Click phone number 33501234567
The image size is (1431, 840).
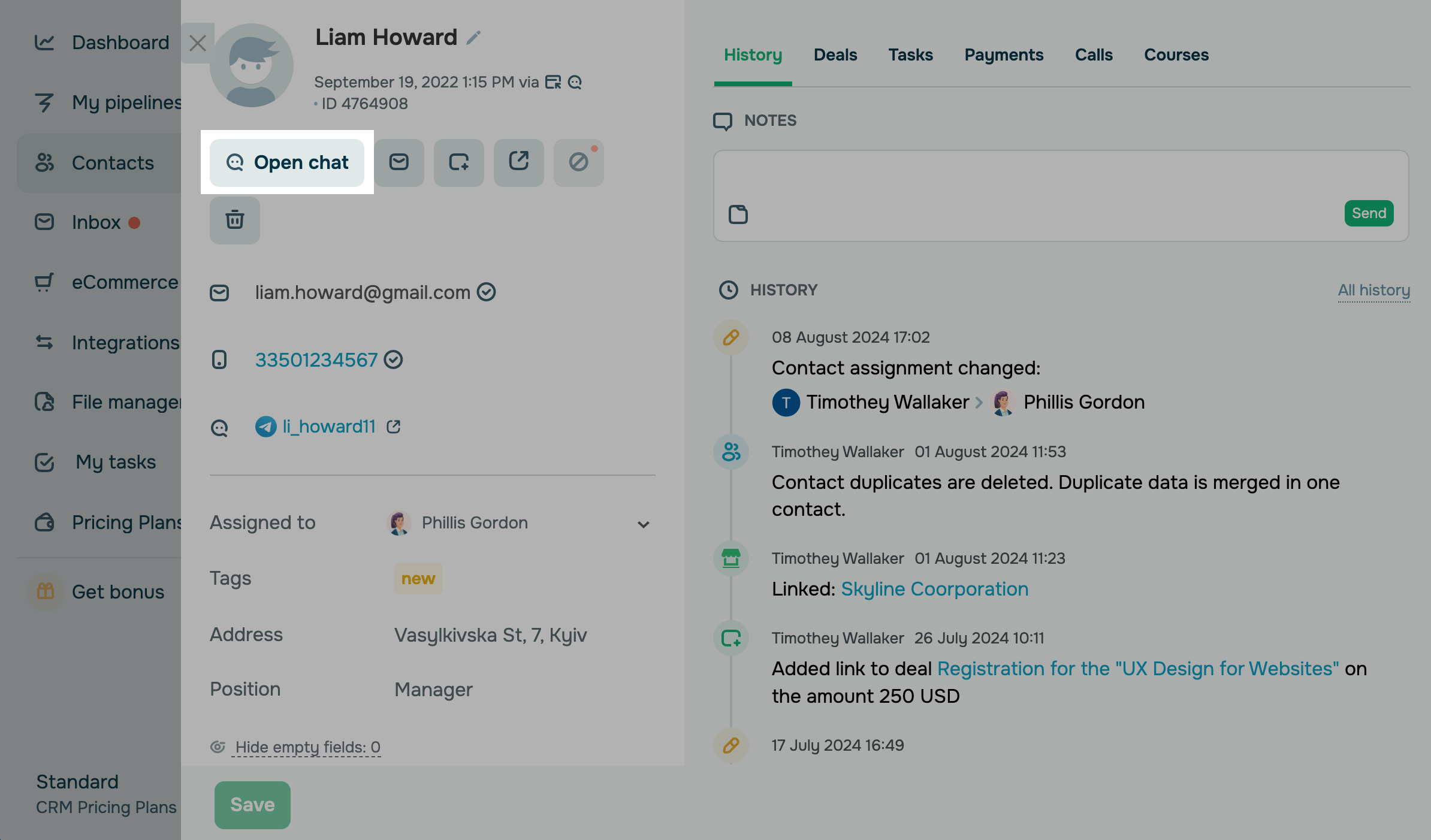click(316, 359)
